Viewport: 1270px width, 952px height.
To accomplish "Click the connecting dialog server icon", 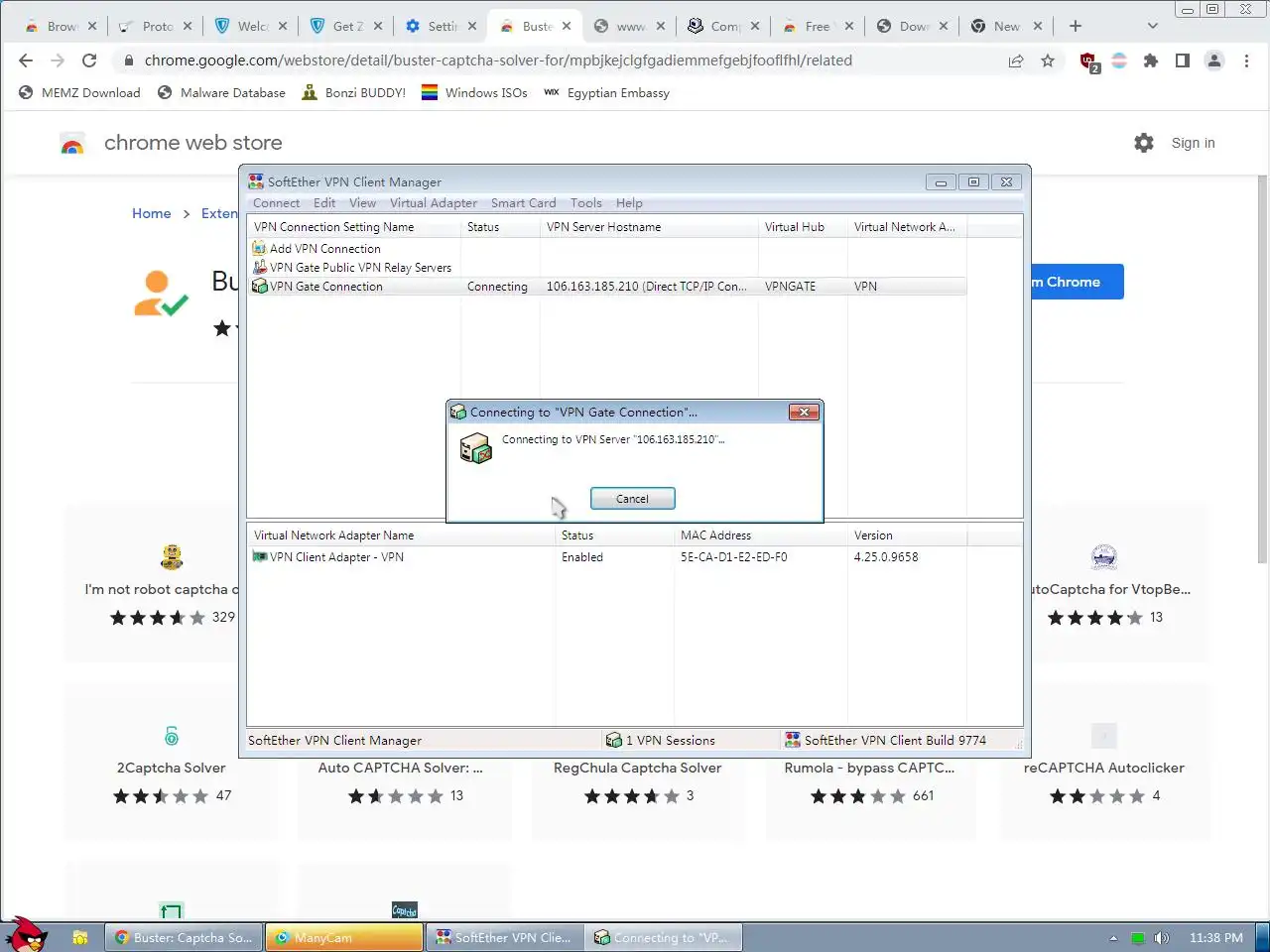I will click(475, 448).
